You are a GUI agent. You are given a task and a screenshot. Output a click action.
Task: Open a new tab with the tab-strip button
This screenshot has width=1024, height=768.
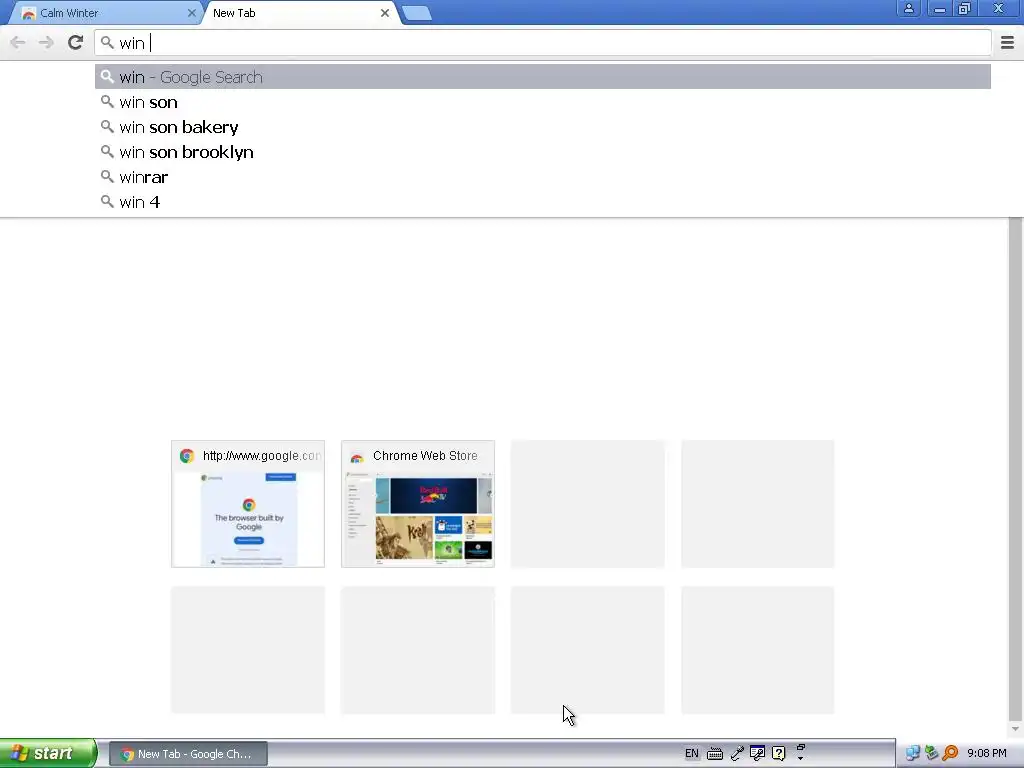coord(417,13)
